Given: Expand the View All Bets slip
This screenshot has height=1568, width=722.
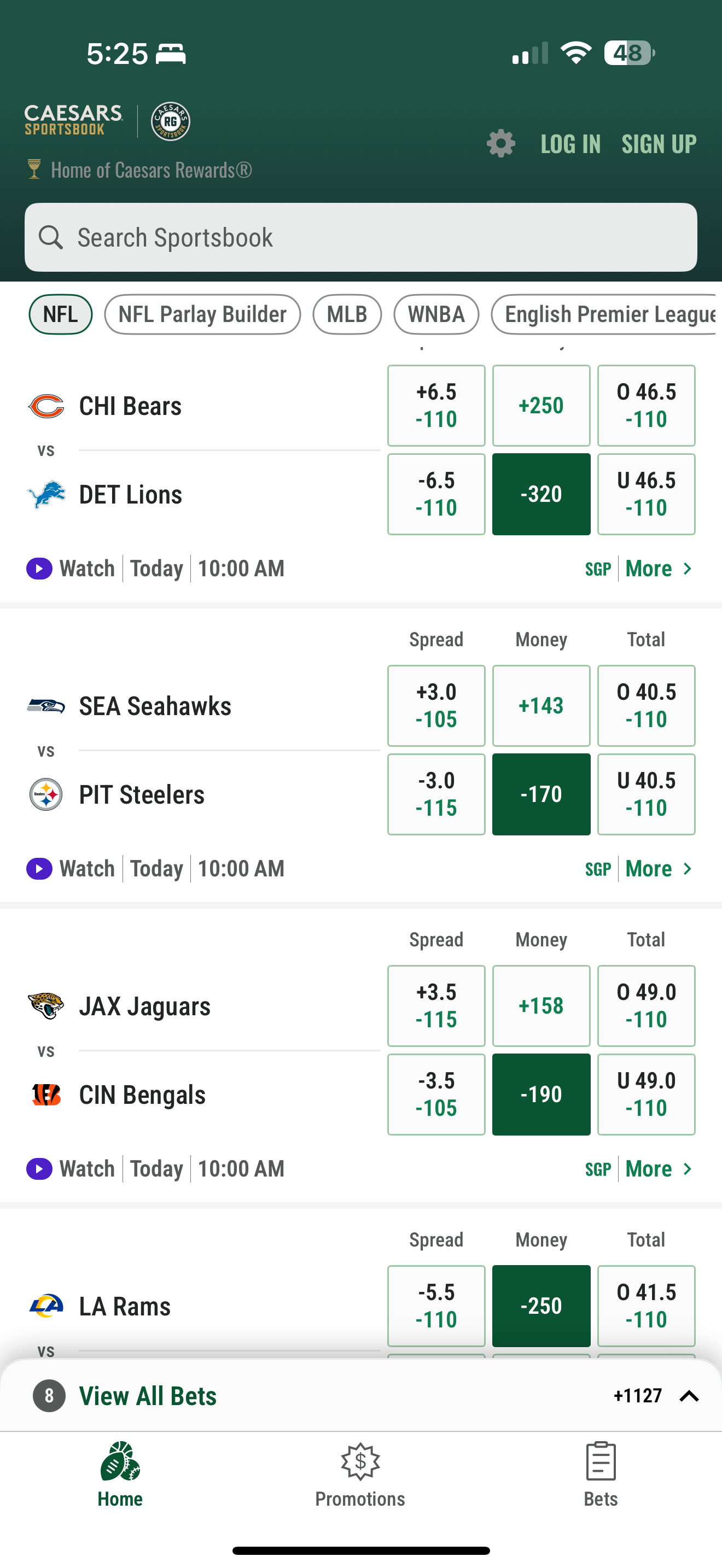Looking at the screenshot, I should (x=689, y=1396).
